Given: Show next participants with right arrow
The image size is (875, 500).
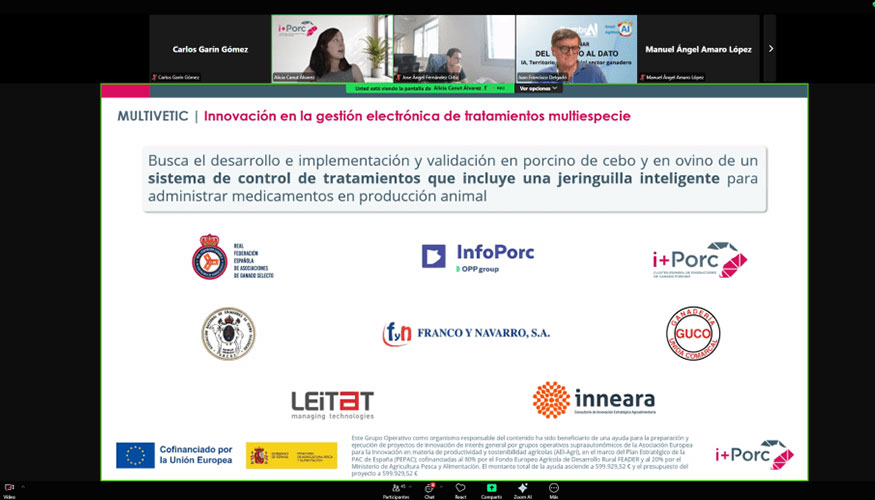Looking at the screenshot, I should pos(771,49).
